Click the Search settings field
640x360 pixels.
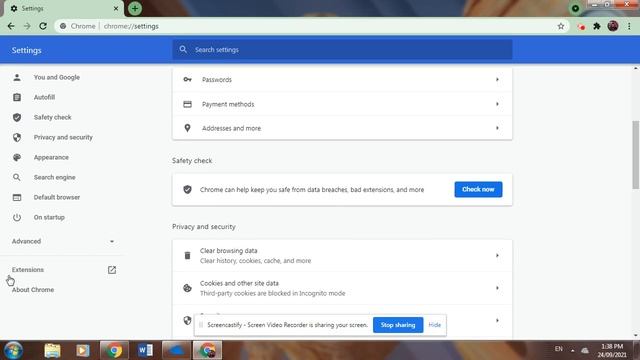click(x=342, y=49)
